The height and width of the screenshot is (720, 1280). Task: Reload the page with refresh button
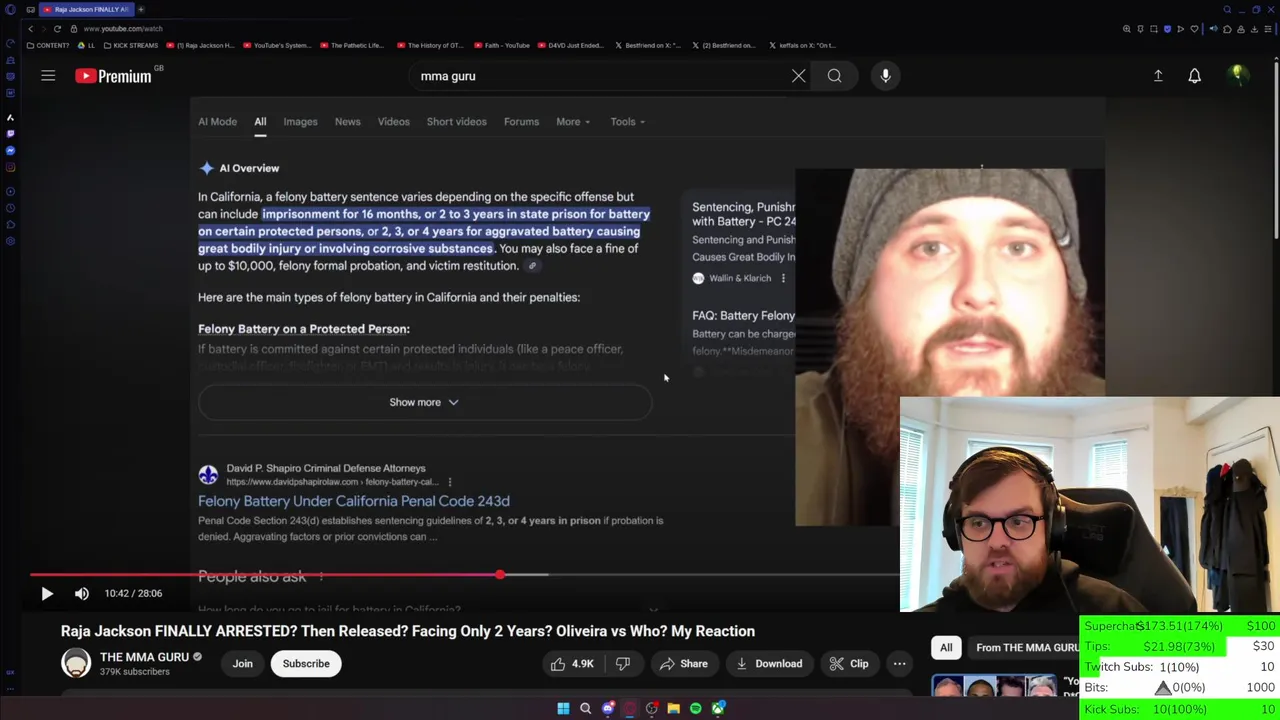click(57, 29)
